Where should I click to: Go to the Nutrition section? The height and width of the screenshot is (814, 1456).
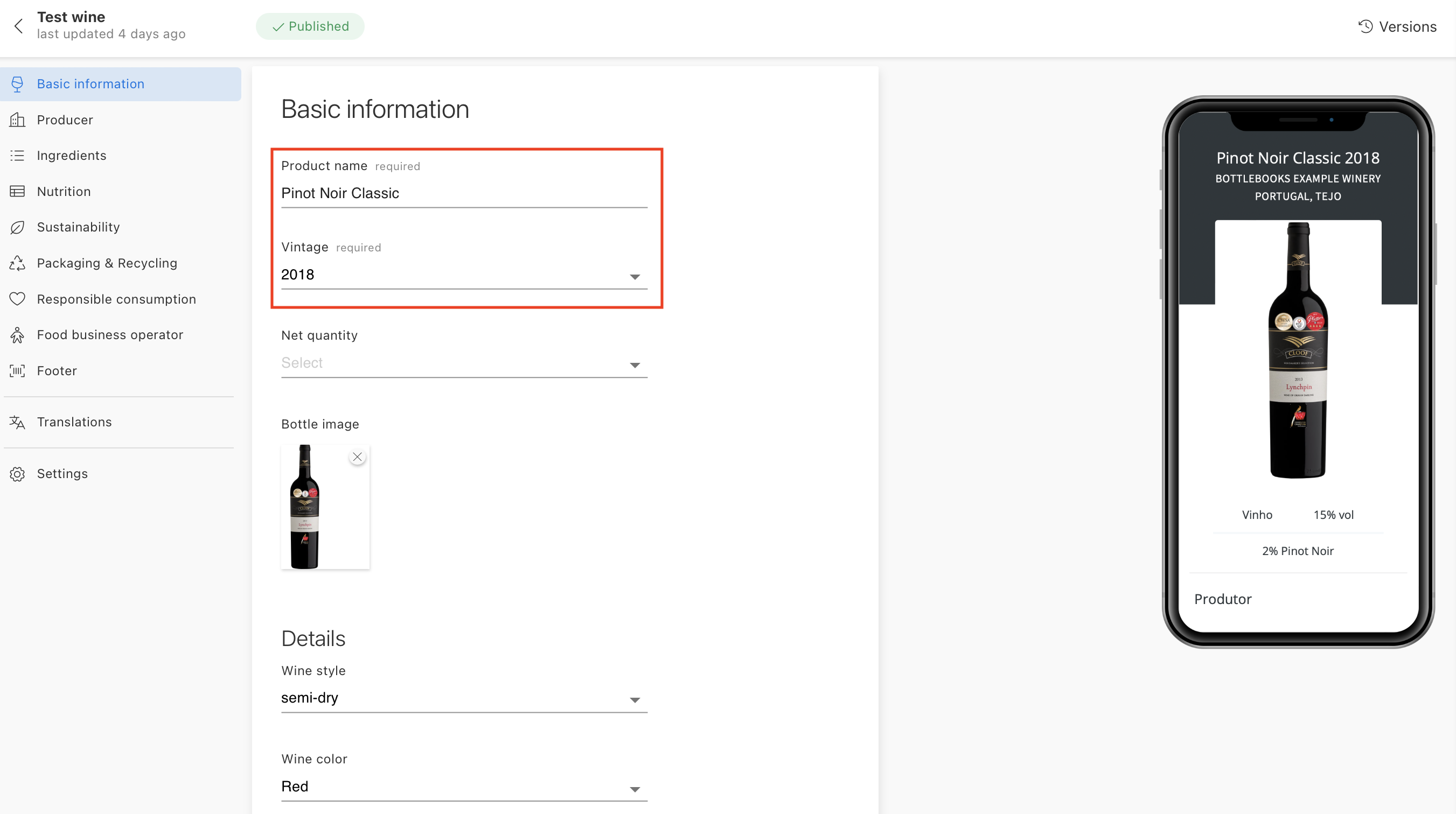64,192
